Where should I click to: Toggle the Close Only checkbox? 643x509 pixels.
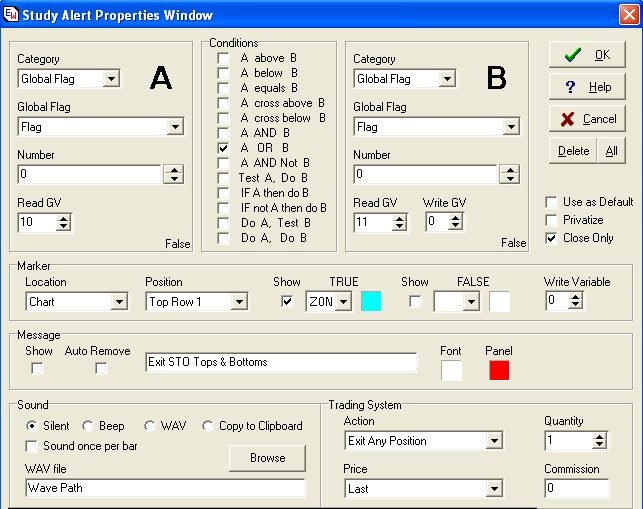[551, 238]
